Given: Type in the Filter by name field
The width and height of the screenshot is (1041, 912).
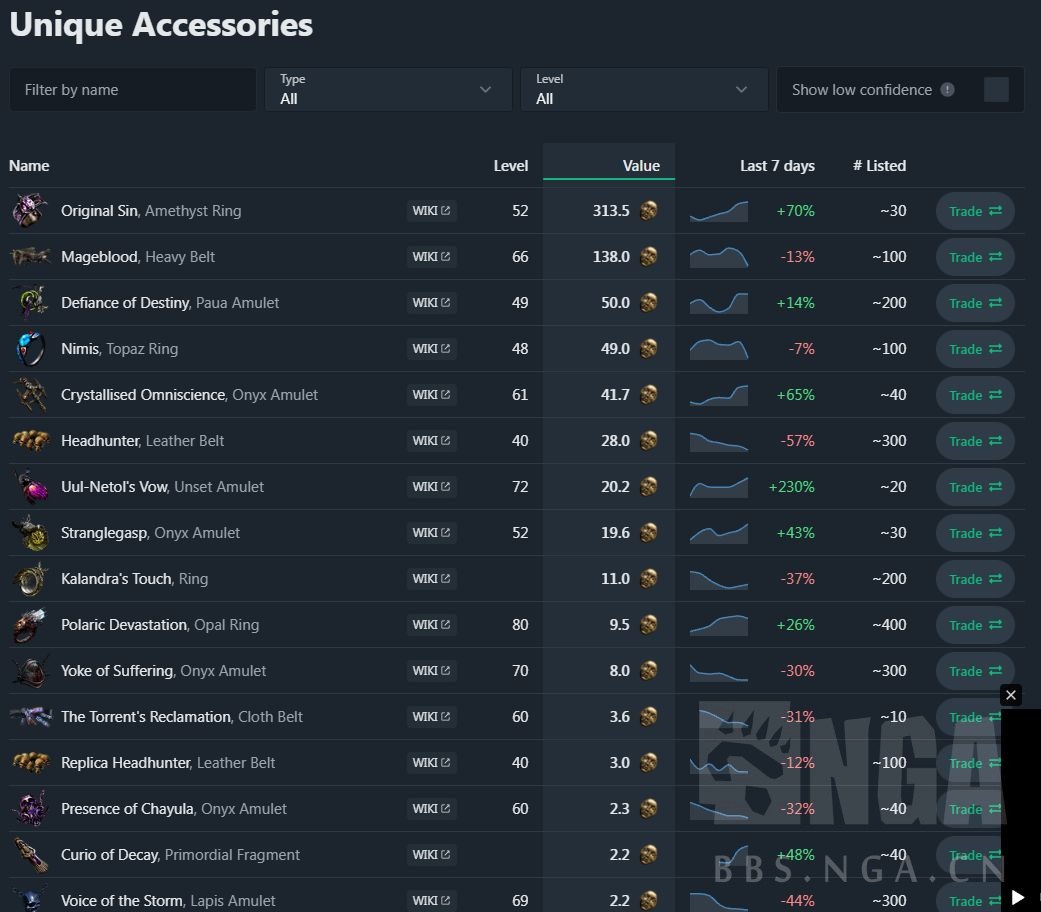Looking at the screenshot, I should click(x=133, y=90).
